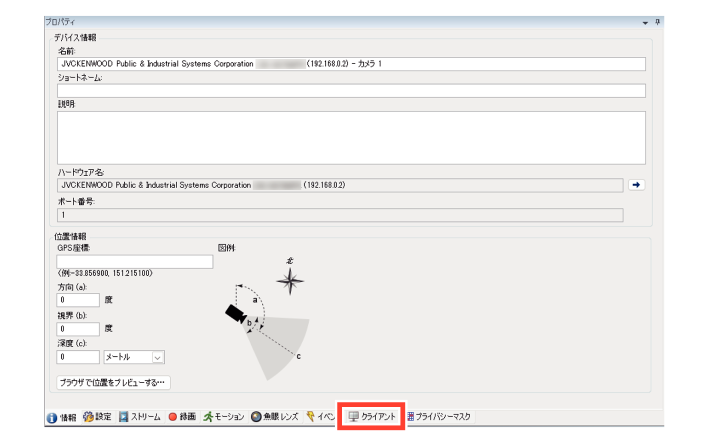708x443 pixels.
Task: Click the 深度 (c) value field
Action: pyautogui.click(x=78, y=357)
